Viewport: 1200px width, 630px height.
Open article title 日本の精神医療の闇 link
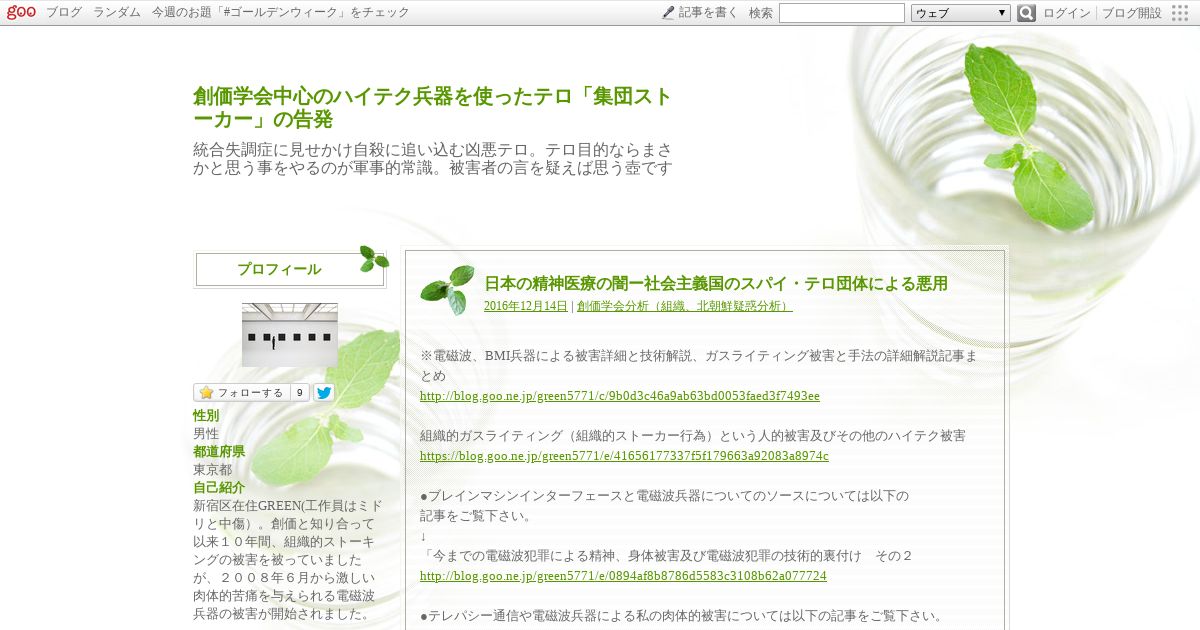click(x=716, y=283)
